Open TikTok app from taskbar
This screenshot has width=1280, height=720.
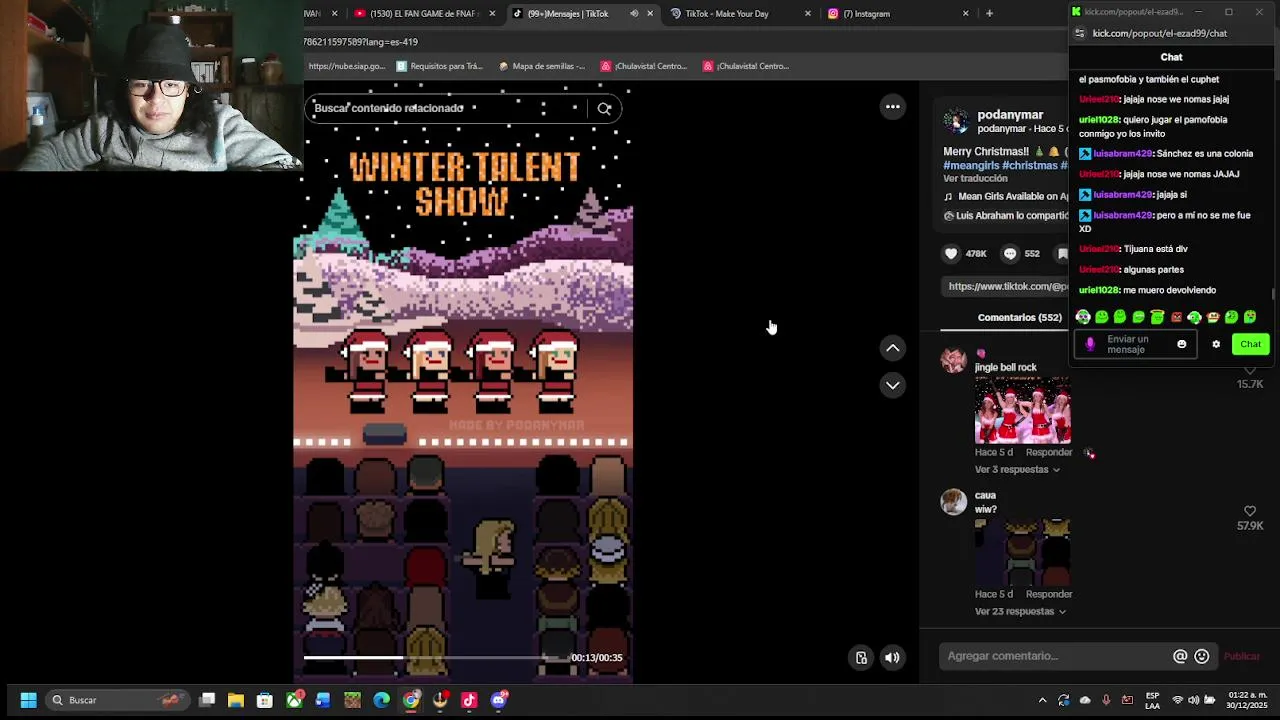pyautogui.click(x=469, y=700)
